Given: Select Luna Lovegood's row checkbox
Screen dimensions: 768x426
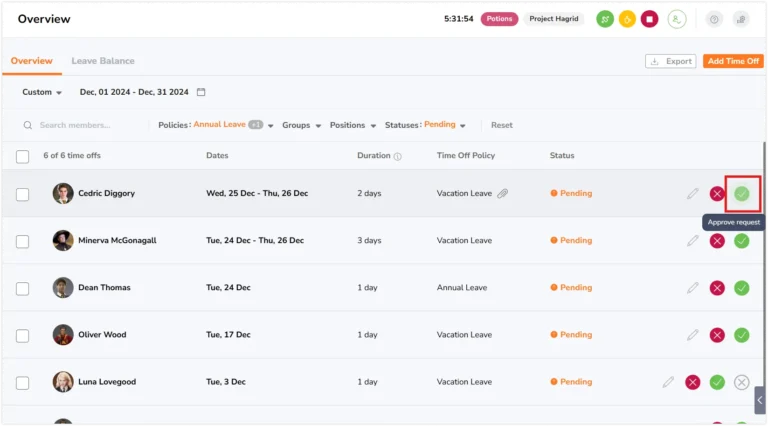Looking at the screenshot, I should [x=23, y=382].
